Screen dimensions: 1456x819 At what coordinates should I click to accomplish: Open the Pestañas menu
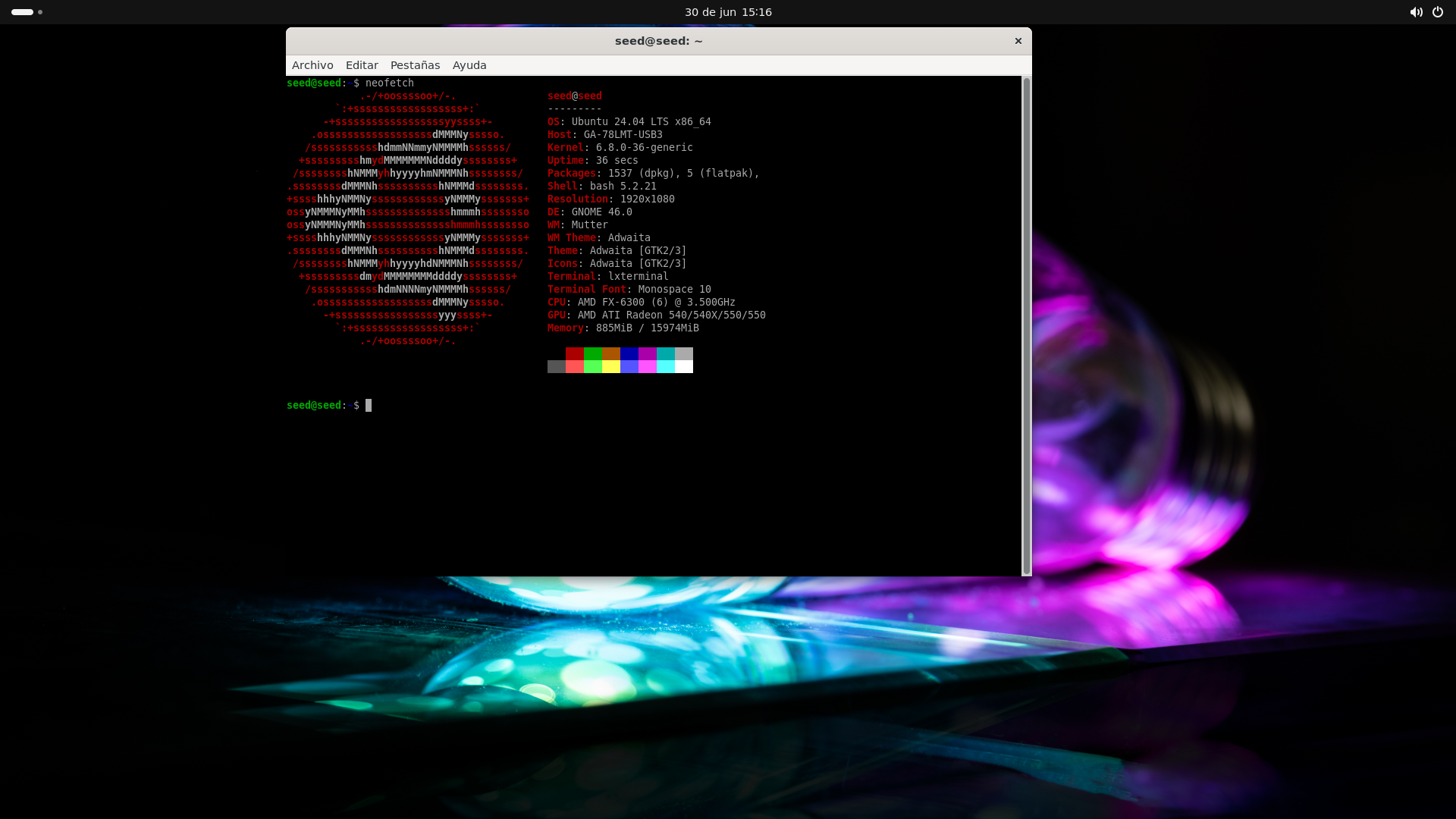415,65
